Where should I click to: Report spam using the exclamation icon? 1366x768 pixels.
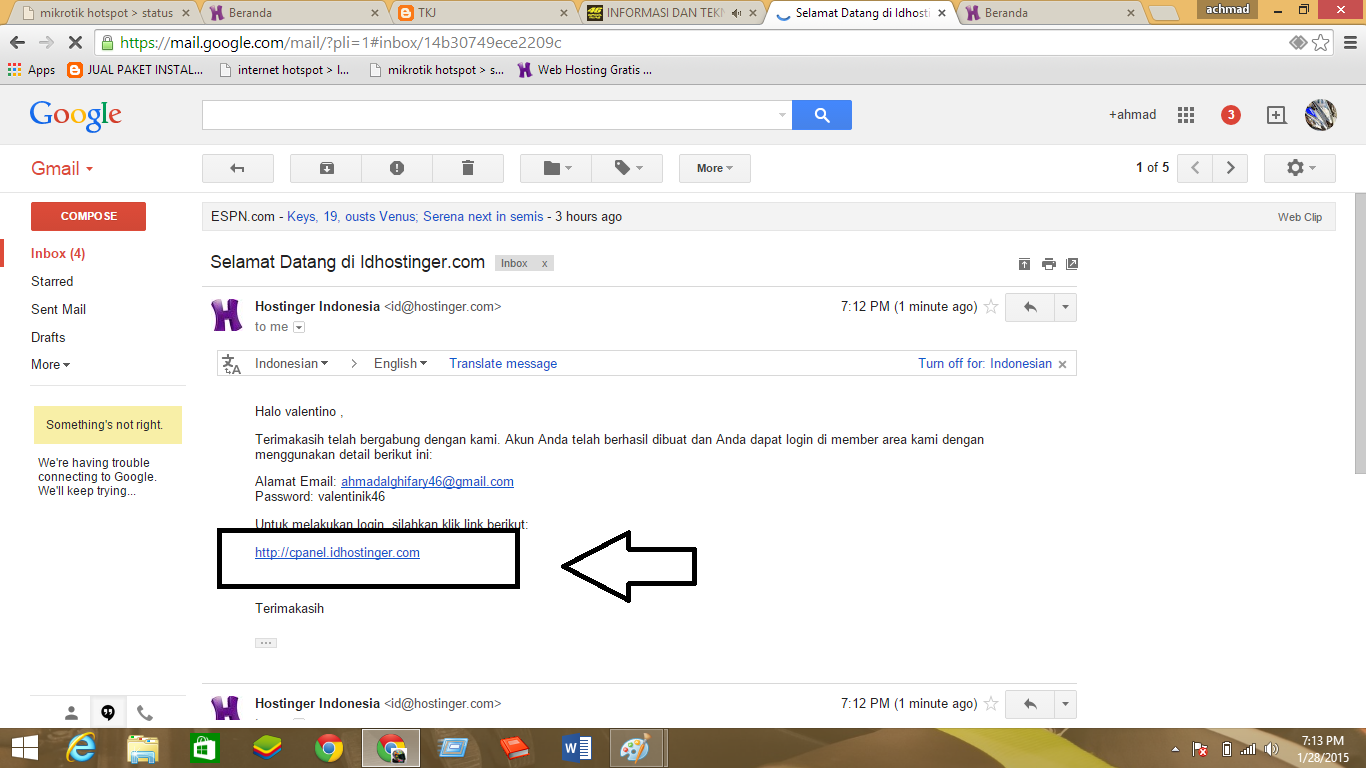pos(397,168)
